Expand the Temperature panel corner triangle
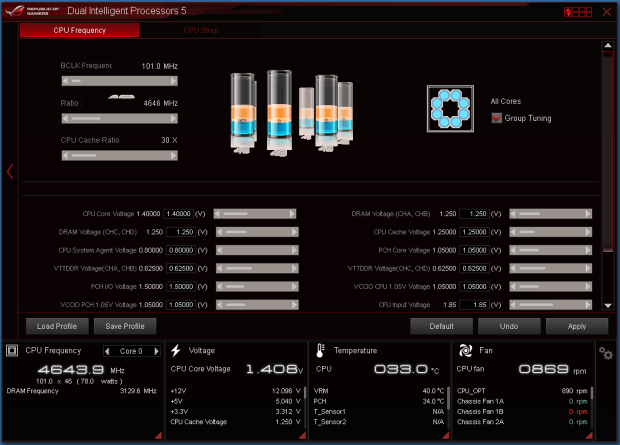Image resolution: width=620 pixels, height=445 pixels. coord(445,435)
